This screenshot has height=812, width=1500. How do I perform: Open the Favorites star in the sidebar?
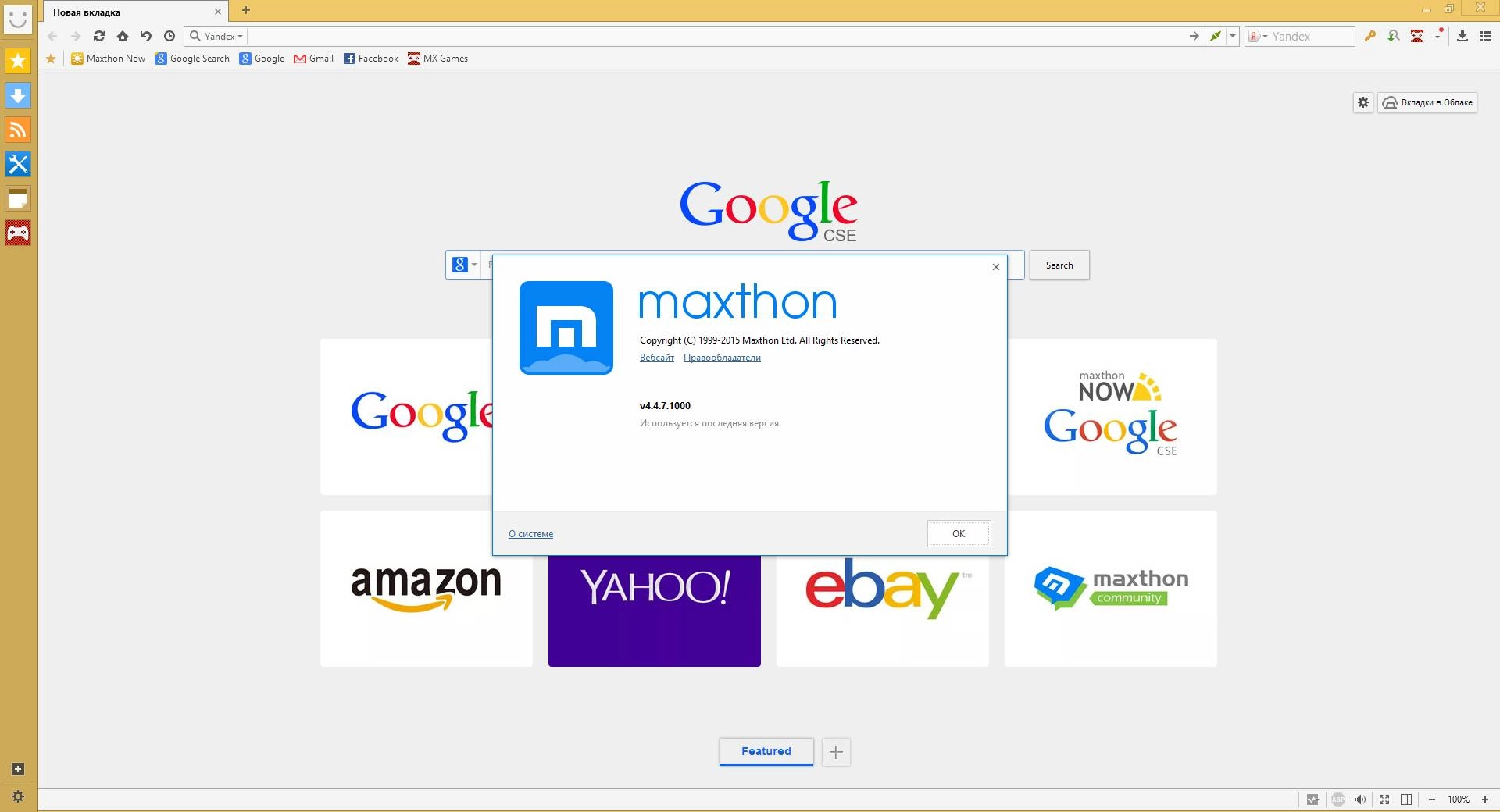(x=18, y=61)
